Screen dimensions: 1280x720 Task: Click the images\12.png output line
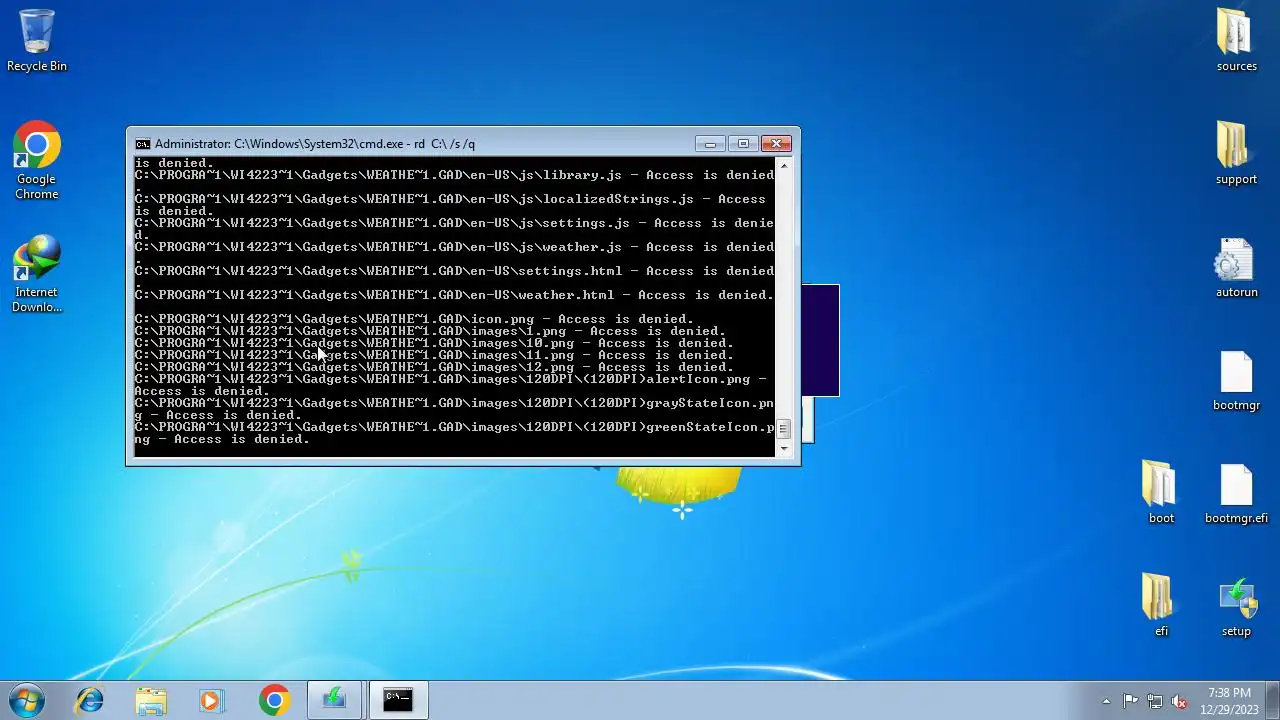[x=434, y=367]
